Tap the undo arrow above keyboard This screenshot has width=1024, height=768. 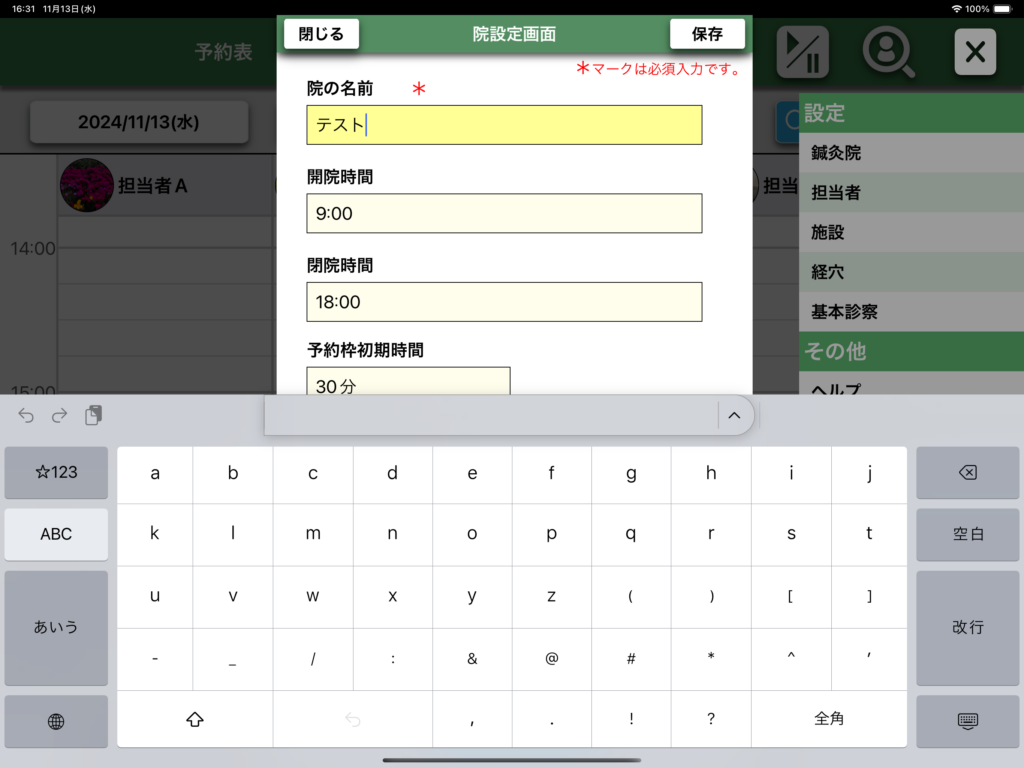(x=26, y=416)
